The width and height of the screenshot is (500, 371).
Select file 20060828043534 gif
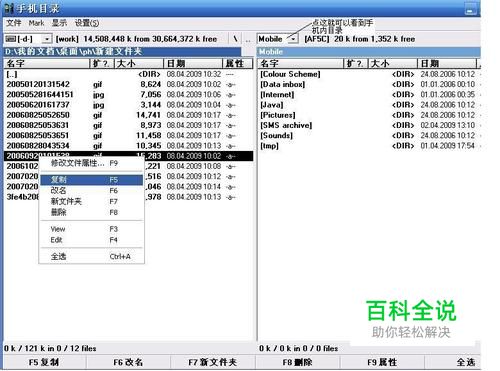coord(128,146)
